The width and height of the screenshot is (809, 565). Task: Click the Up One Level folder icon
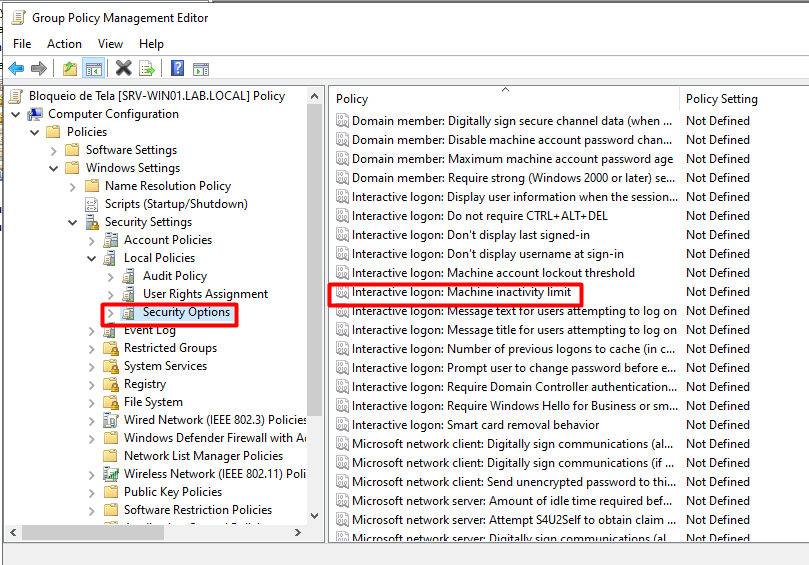tap(69, 69)
